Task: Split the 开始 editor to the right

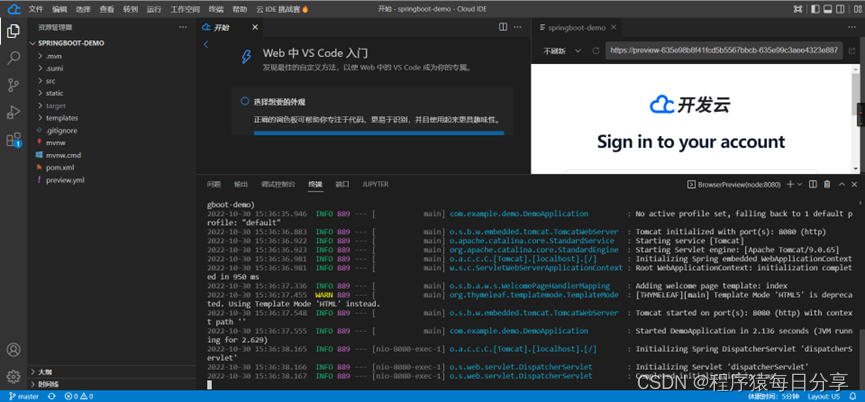Action: click(x=503, y=27)
